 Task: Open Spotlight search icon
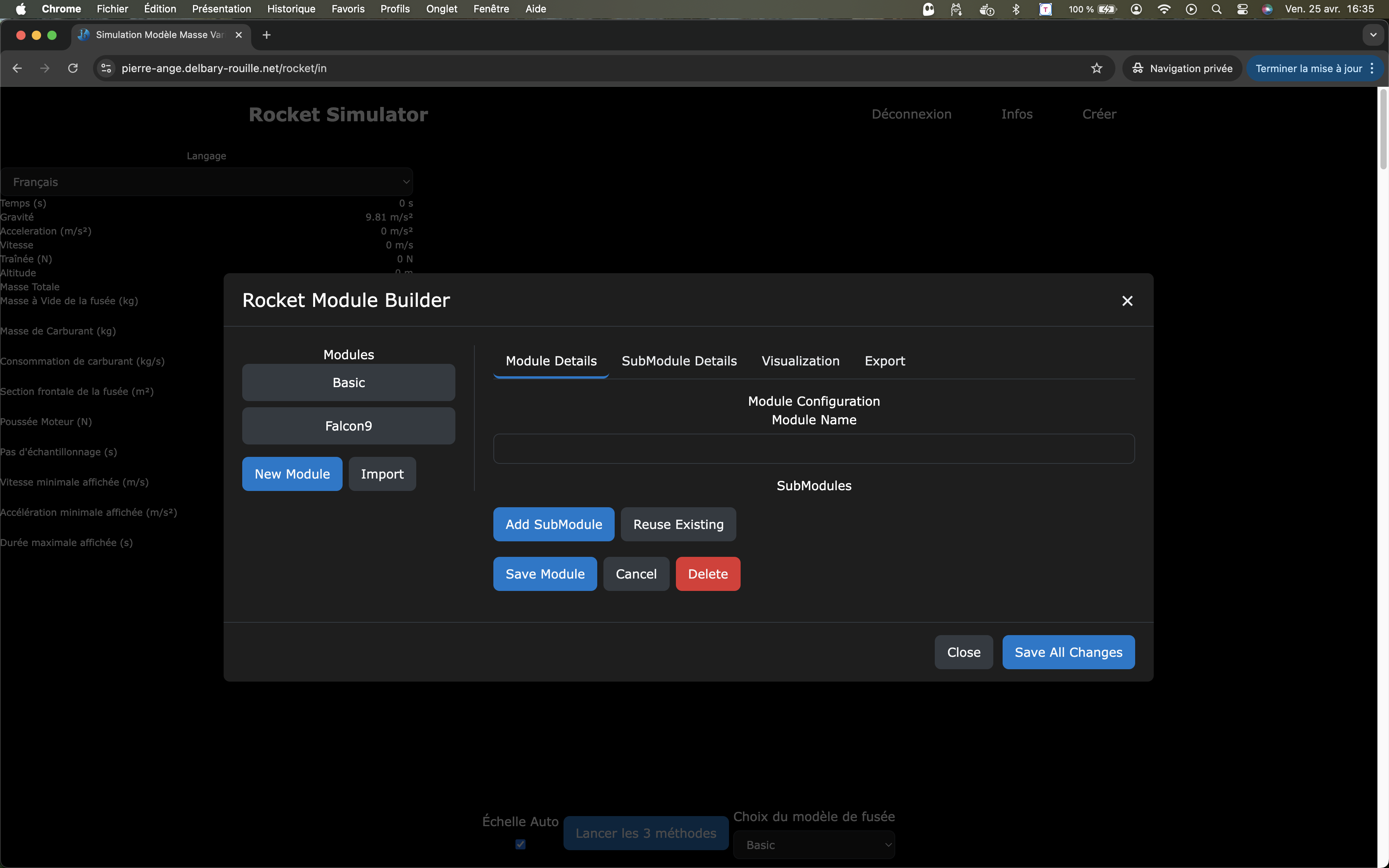coord(1216,9)
